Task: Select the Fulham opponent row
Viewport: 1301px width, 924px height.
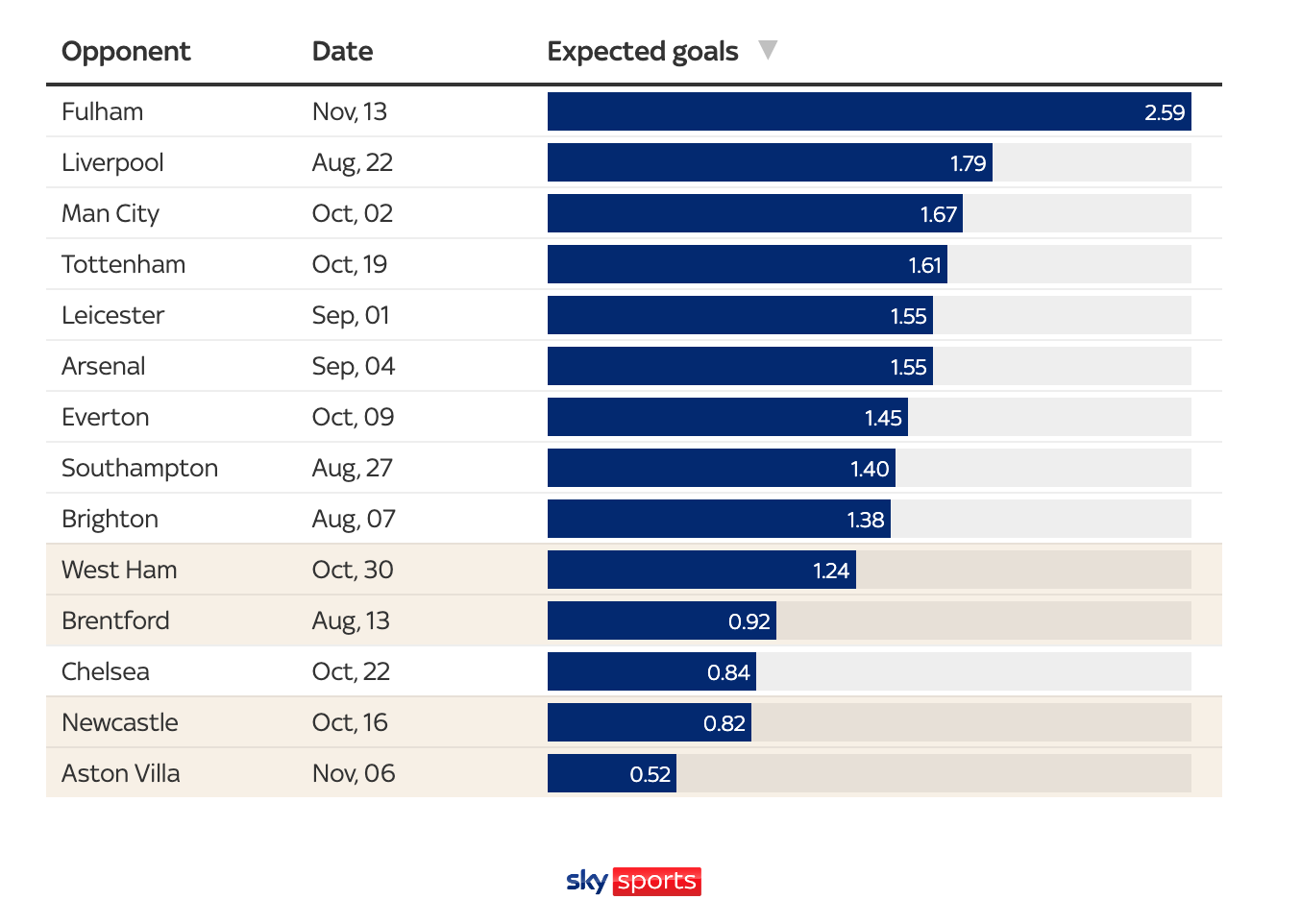Action: [x=103, y=111]
